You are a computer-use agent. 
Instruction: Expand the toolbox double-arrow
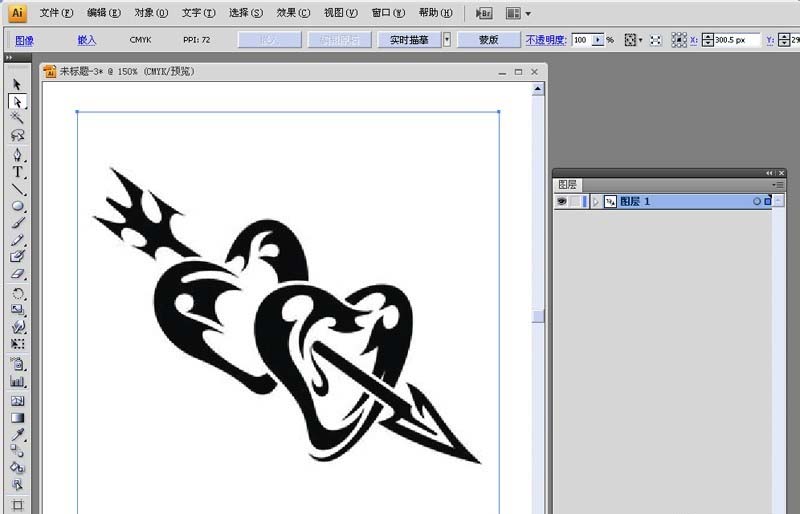pos(9,58)
